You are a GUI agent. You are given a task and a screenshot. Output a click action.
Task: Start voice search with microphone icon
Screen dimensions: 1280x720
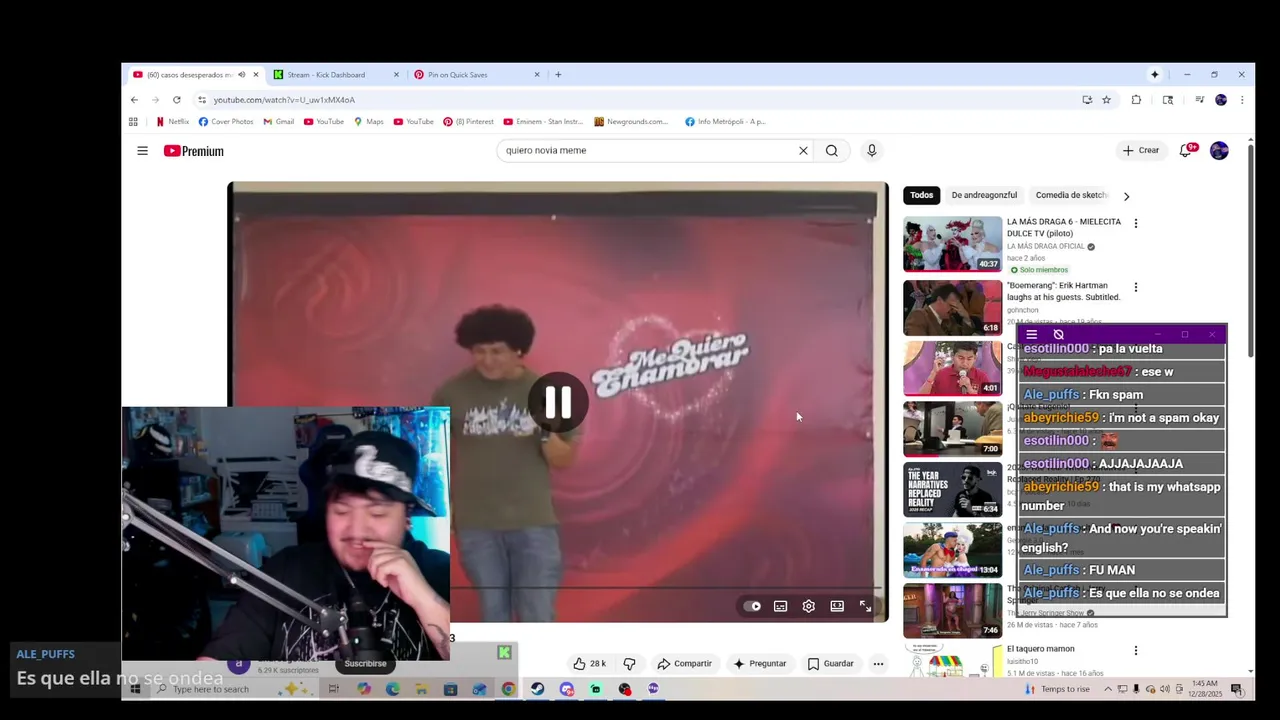(871, 151)
